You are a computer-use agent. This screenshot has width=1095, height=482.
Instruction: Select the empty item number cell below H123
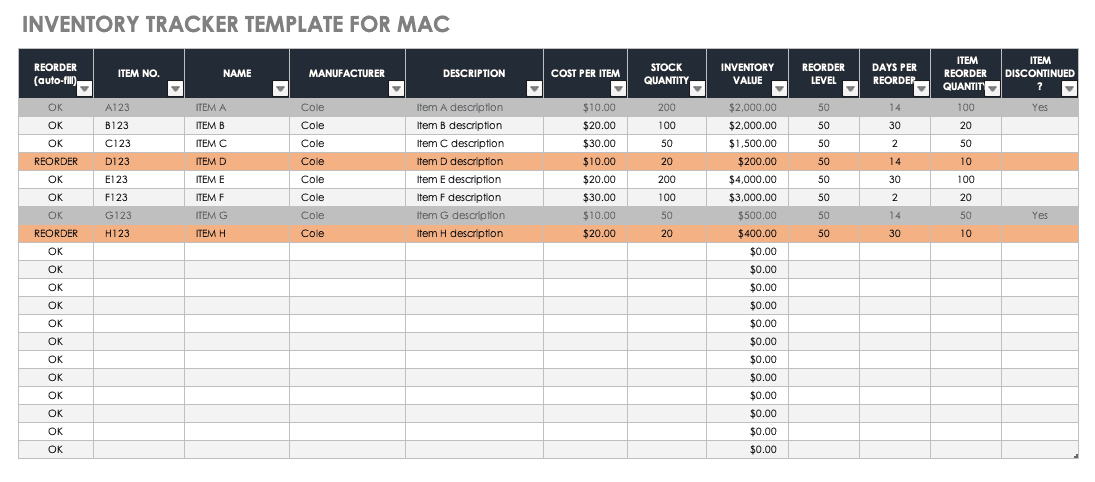pyautogui.click(x=139, y=251)
